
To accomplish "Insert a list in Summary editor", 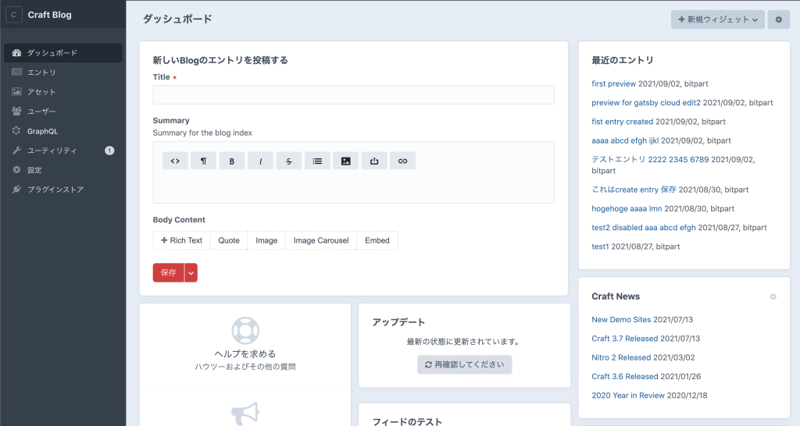I will [x=318, y=160].
